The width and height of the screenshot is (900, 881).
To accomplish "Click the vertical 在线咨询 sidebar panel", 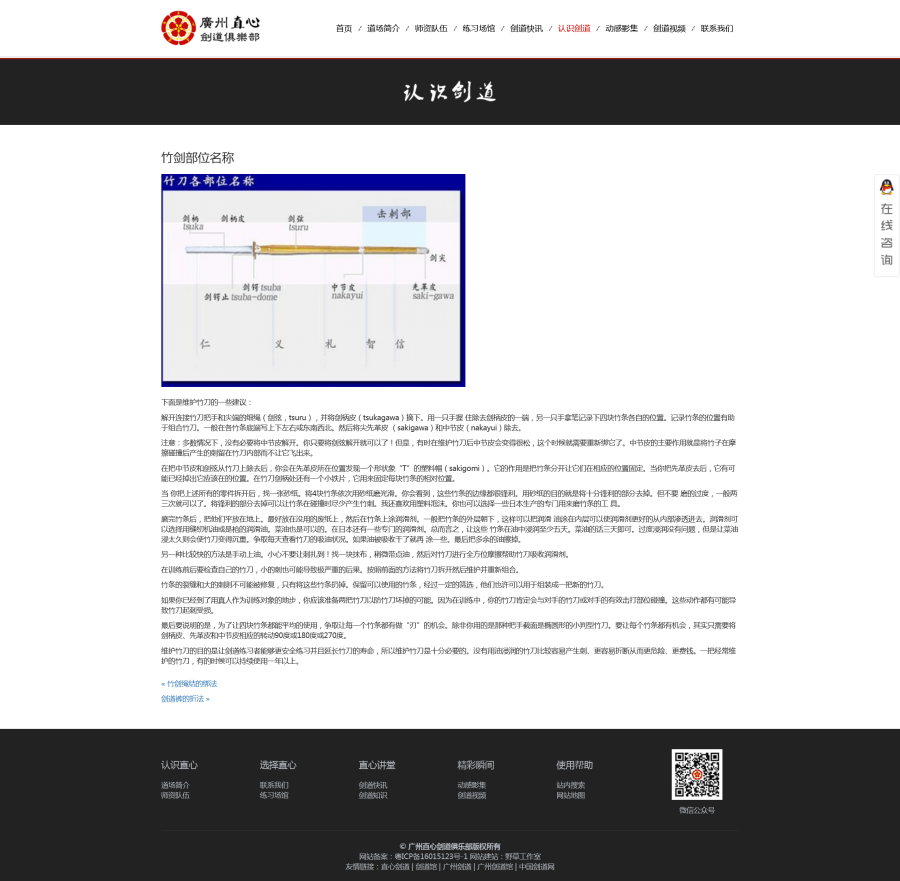I will tap(886, 234).
